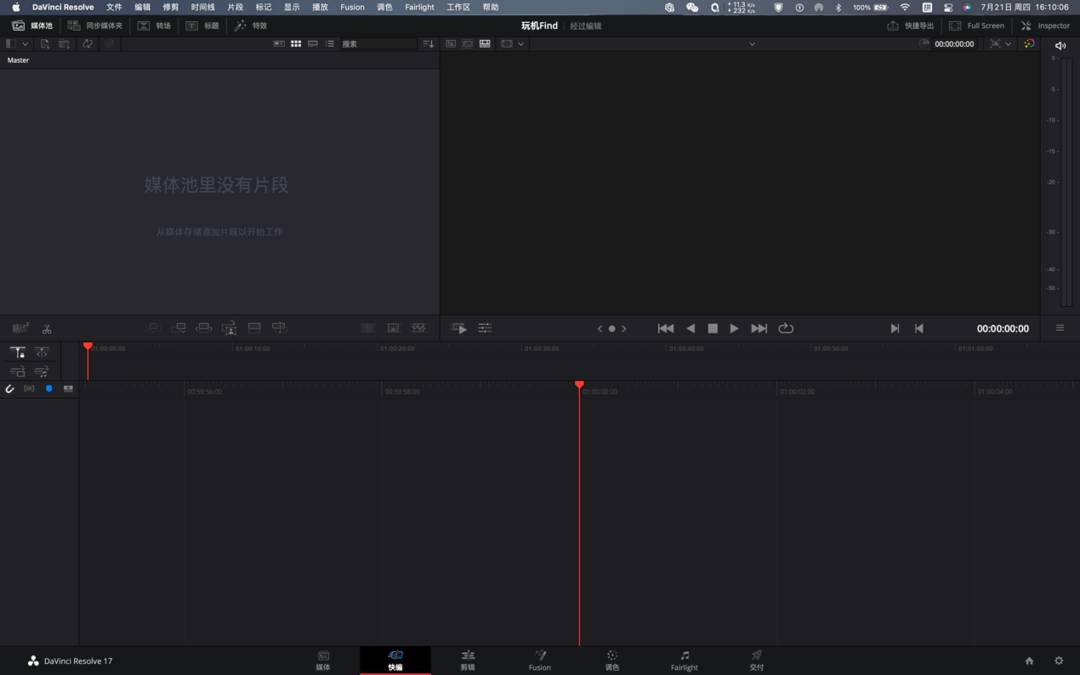Open the viewer tools sliders icon
Screen dimensions: 1080x675
[x=485, y=329]
